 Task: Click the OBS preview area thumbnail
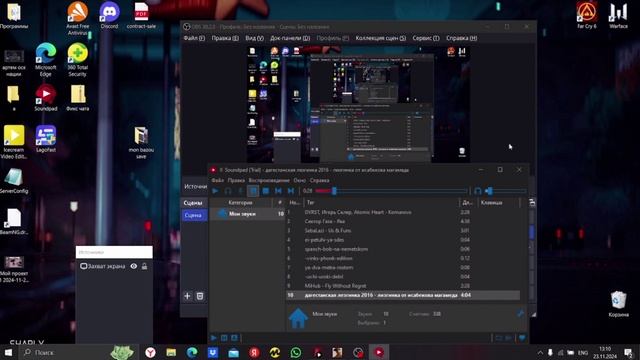point(359,104)
